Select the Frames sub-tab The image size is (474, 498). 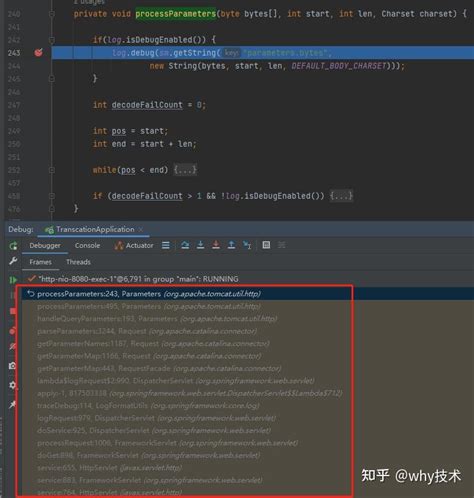(40, 262)
